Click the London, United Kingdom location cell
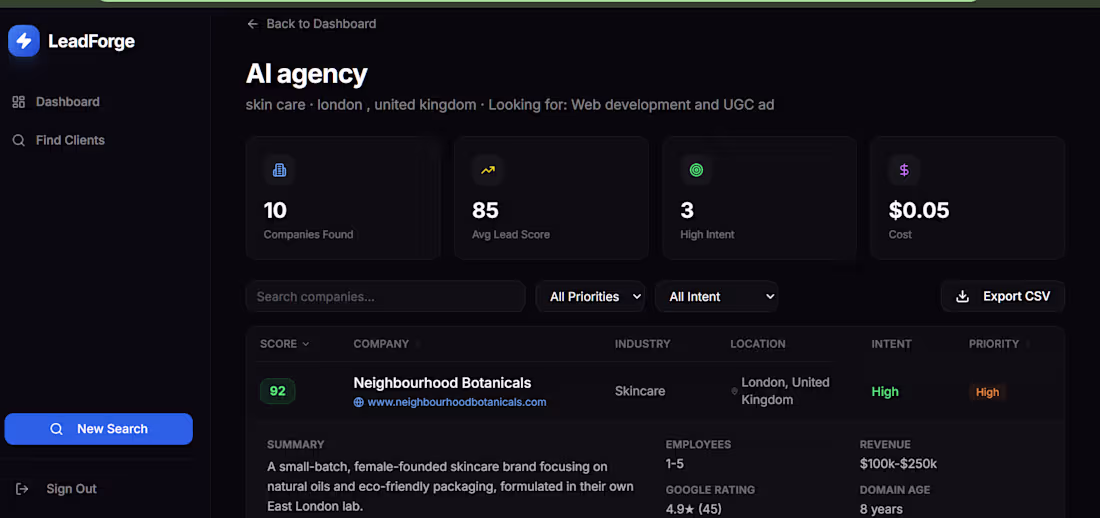The height and width of the screenshot is (518, 1100). click(x=785, y=391)
